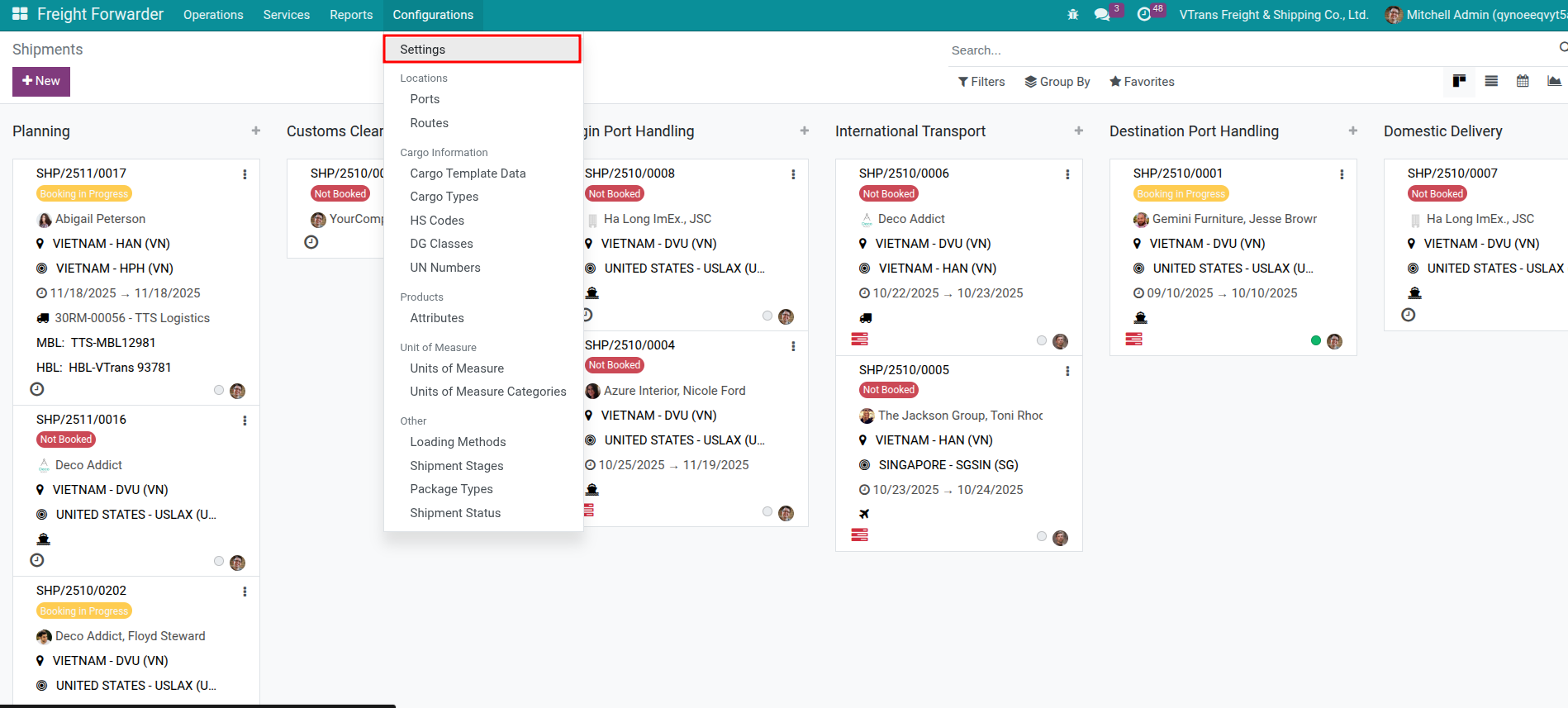This screenshot has width=1568, height=708.
Task: Select the kanban view icon
Action: pos(1460,81)
